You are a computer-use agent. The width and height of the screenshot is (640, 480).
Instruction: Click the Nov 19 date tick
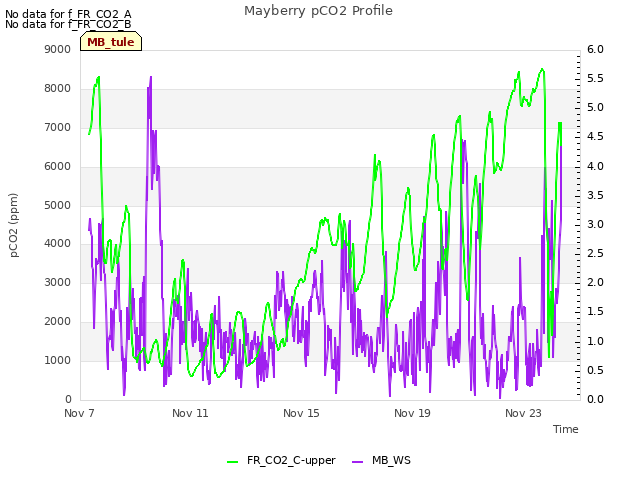[x=412, y=413]
